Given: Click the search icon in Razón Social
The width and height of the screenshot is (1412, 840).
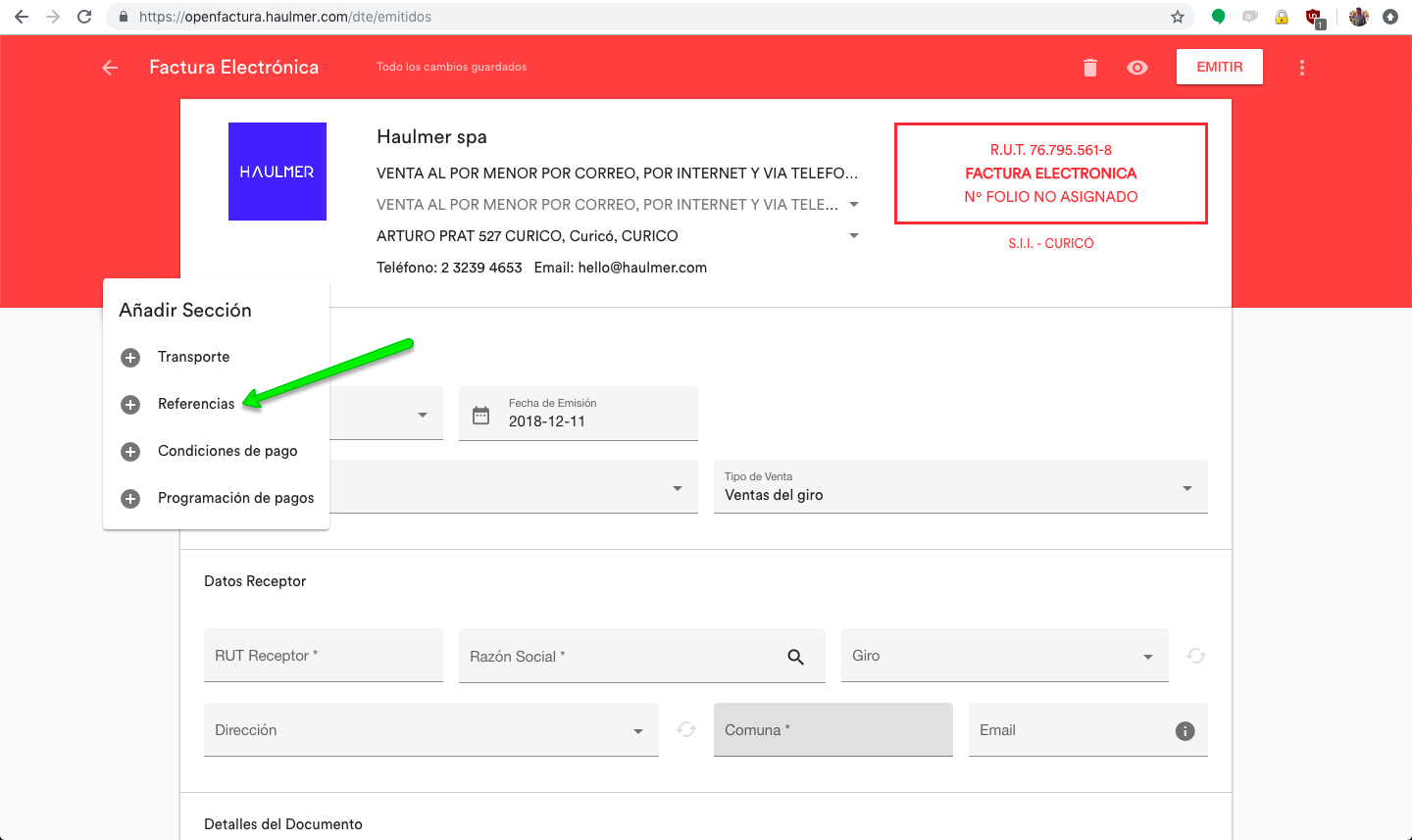Looking at the screenshot, I should [795, 657].
